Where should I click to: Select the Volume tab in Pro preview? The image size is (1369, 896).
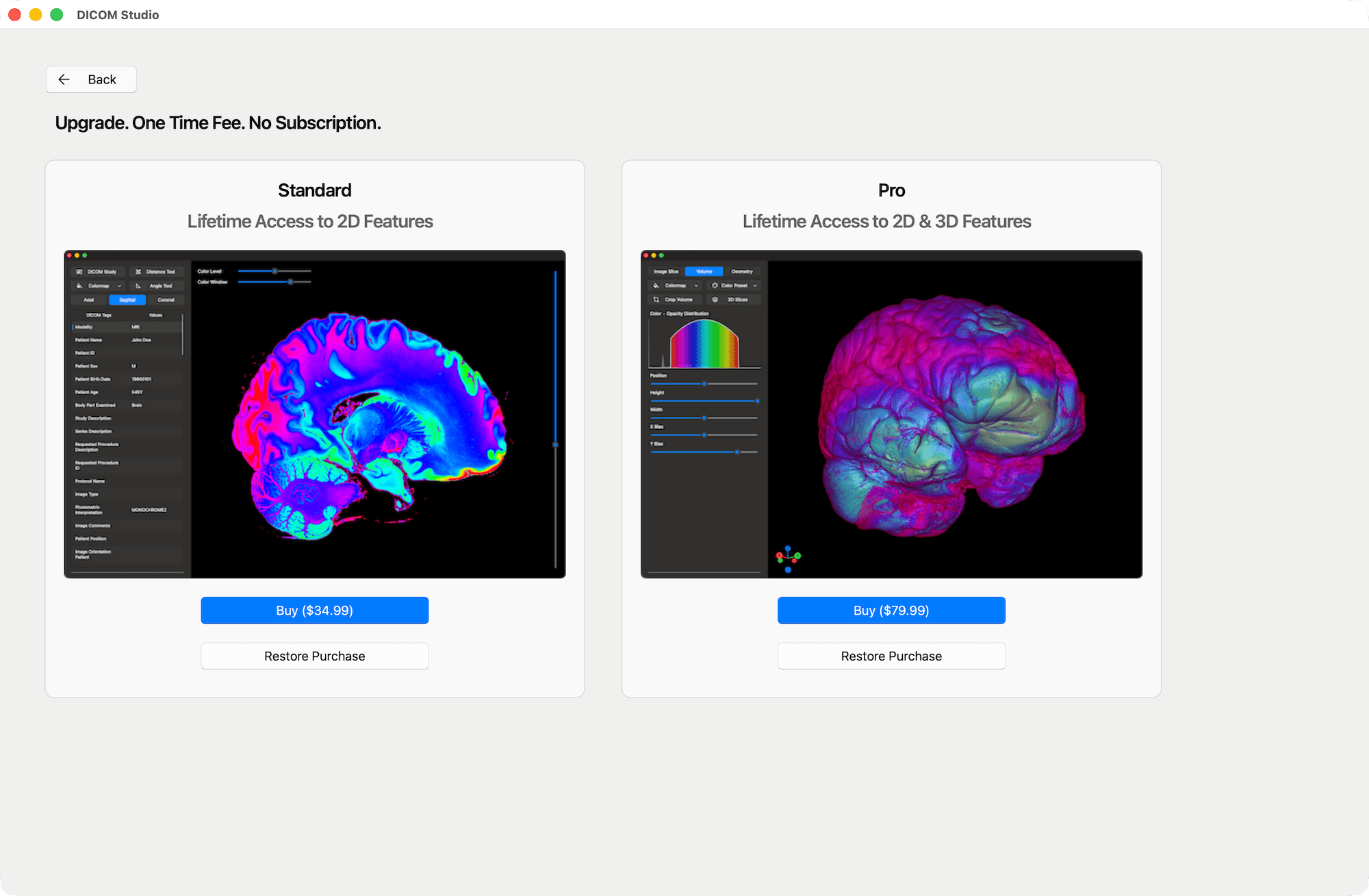pos(704,271)
